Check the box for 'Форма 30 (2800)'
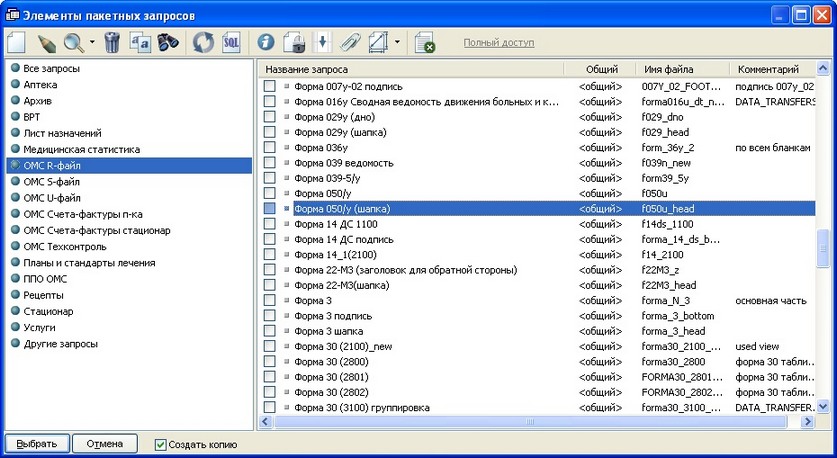 click(270, 361)
